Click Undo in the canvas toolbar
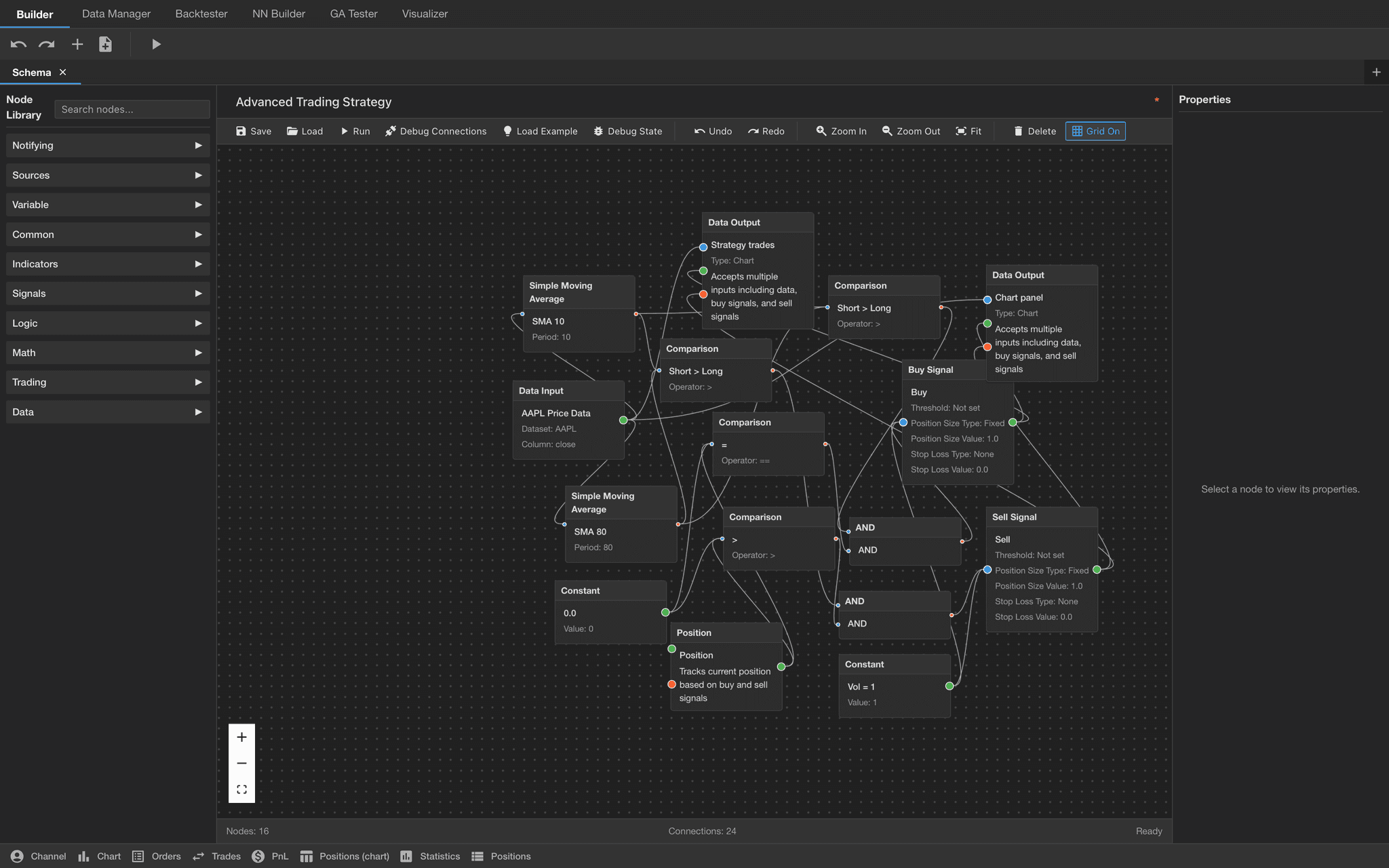 [x=713, y=131]
